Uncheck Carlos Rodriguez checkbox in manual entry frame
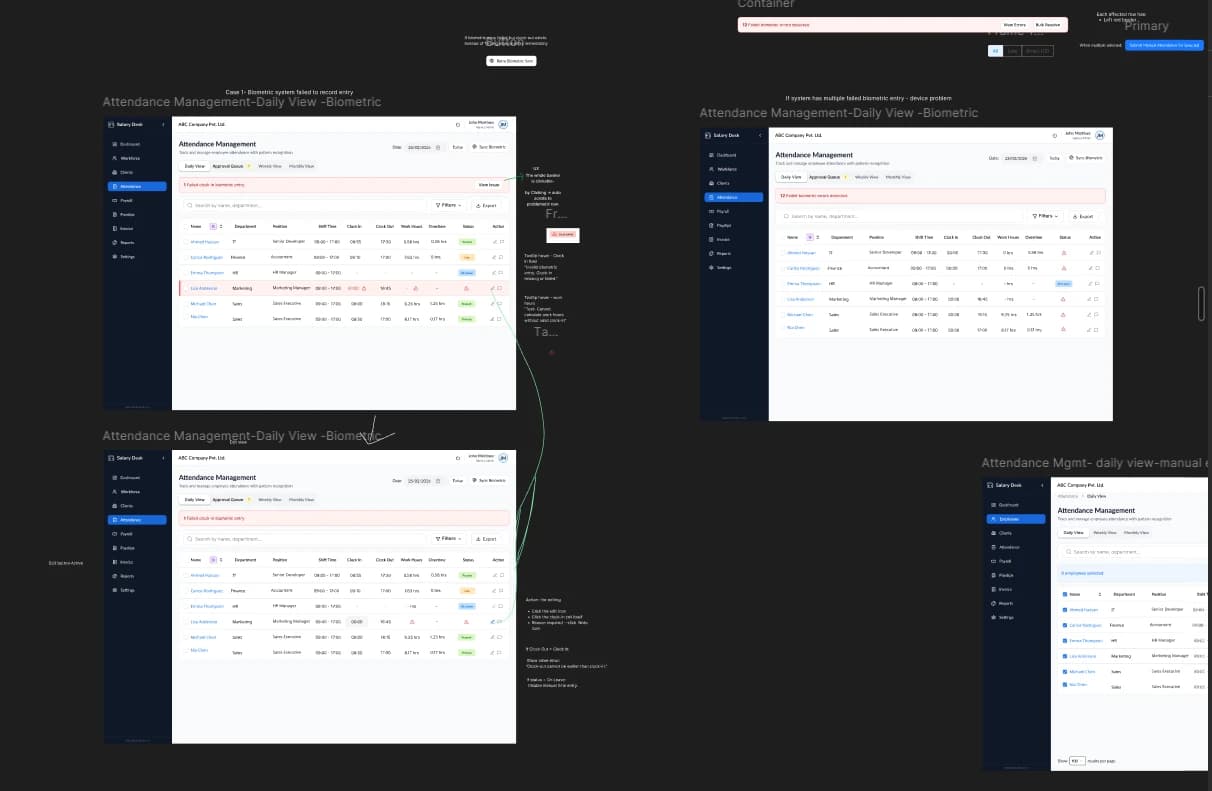Image resolution: width=1212 pixels, height=791 pixels. [1065, 625]
